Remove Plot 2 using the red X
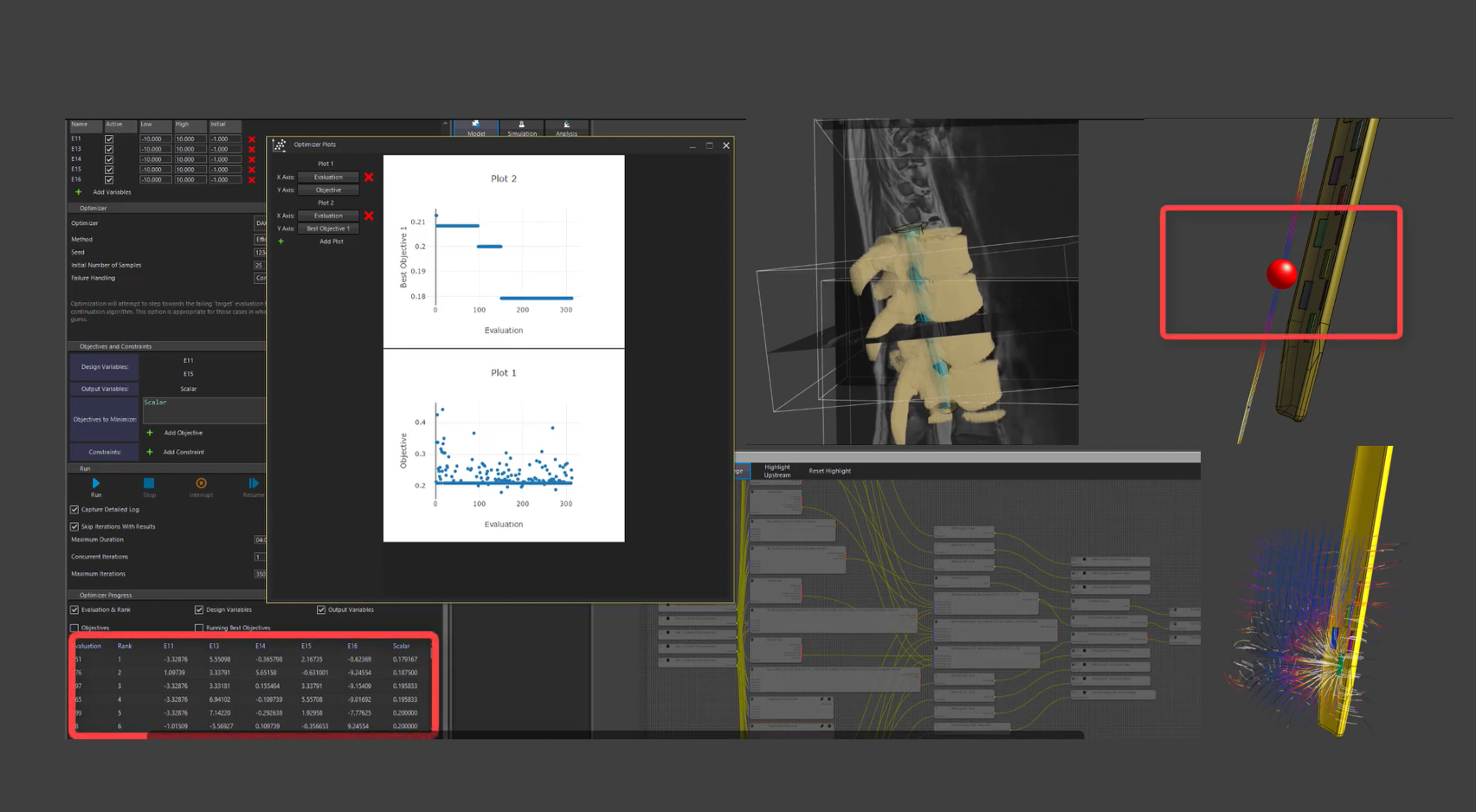The height and width of the screenshot is (812, 1476). [x=369, y=216]
